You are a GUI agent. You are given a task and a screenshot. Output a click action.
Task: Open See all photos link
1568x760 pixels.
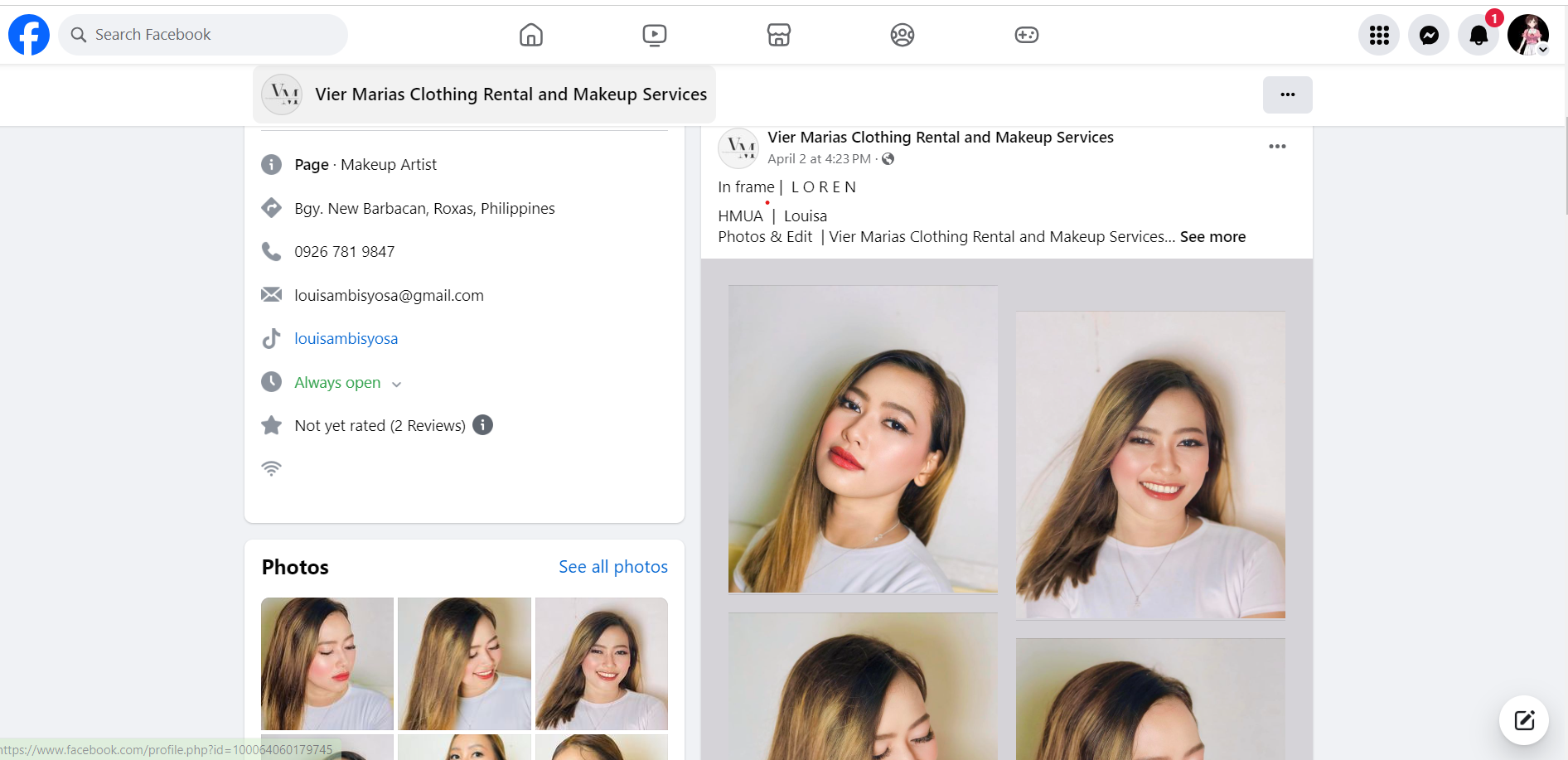pos(612,567)
